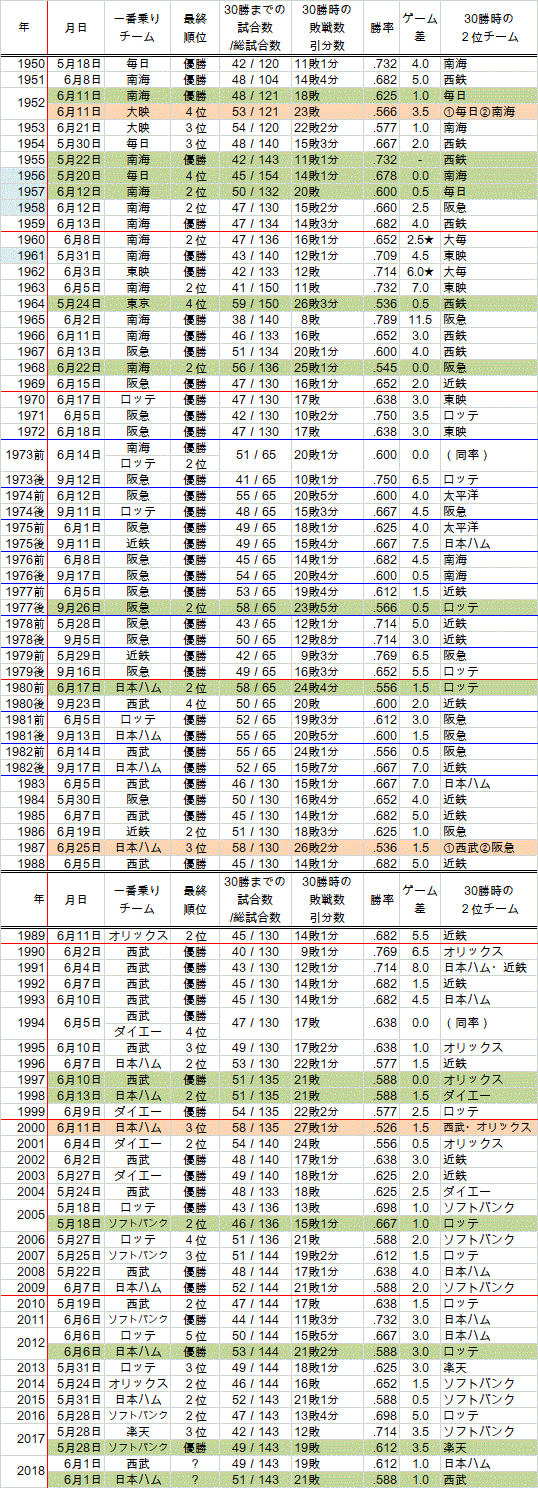Screen dimensions: 538x1488
Task: Click the "①西武②阪急" second-place cell
Action: tap(489, 846)
